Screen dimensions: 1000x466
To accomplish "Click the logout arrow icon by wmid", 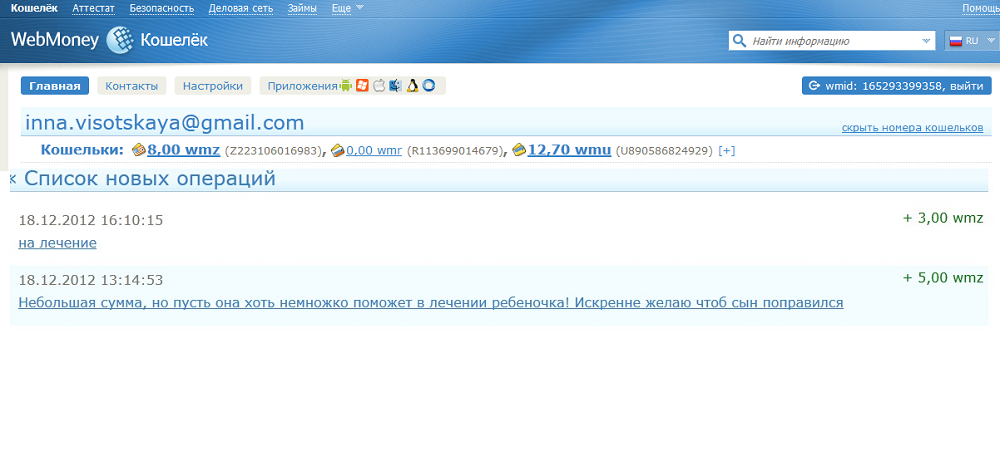I will (x=814, y=85).
